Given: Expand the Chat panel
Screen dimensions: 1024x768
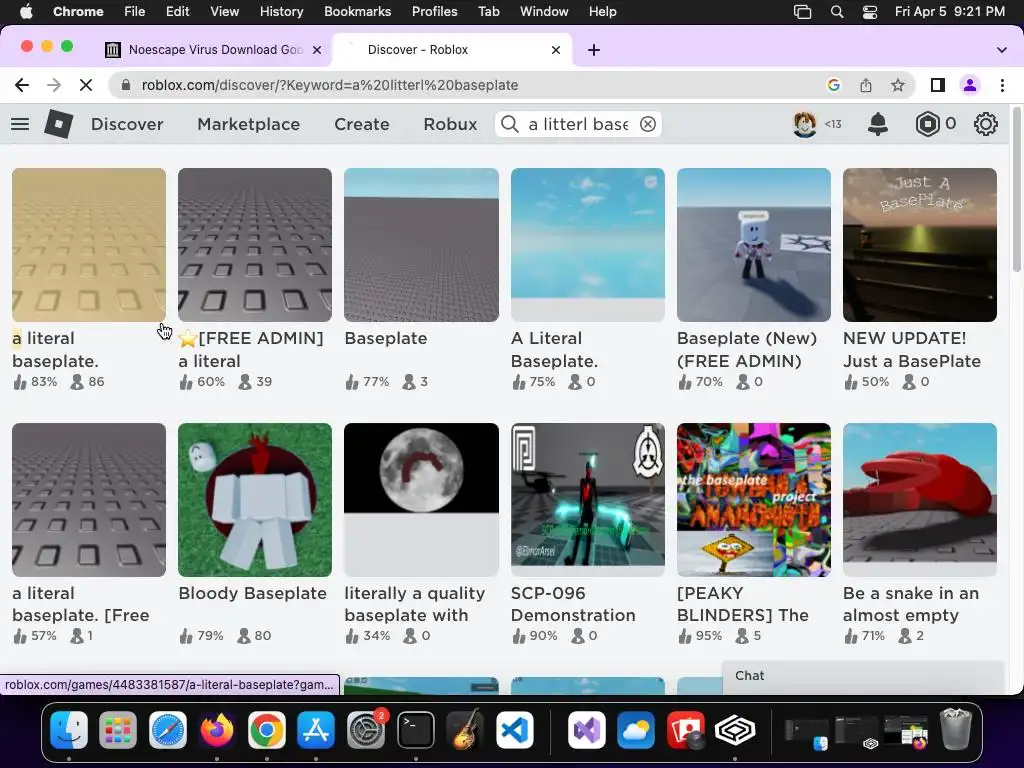Looking at the screenshot, I should [863, 677].
